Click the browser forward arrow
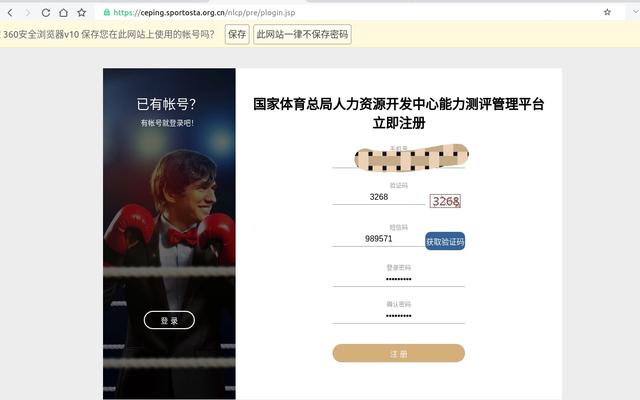Viewport: 640px width, 400px height. click(28, 13)
